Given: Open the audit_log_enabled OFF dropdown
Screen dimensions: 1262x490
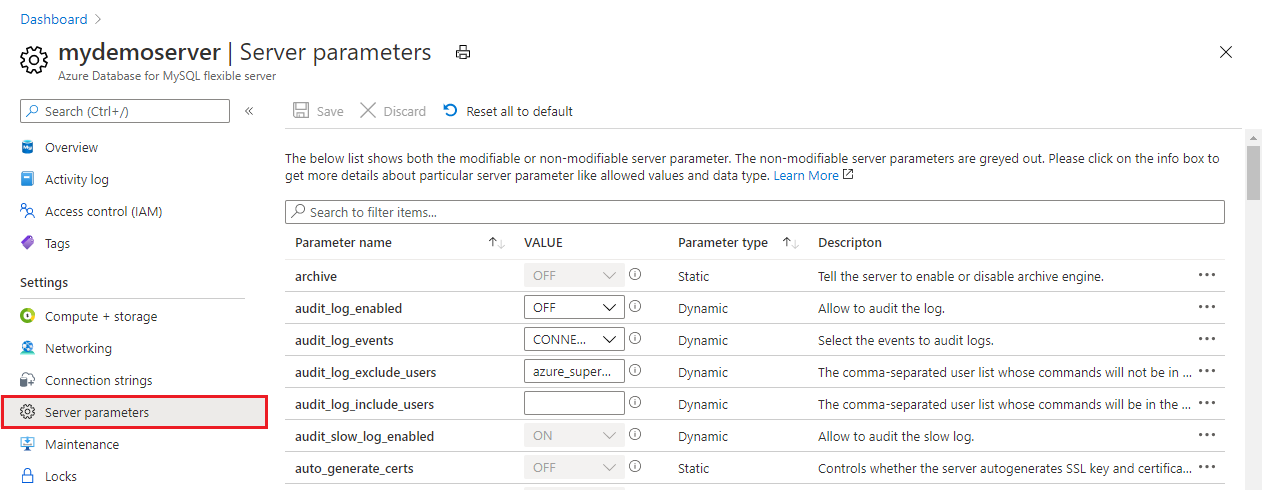Looking at the screenshot, I should point(574,308).
